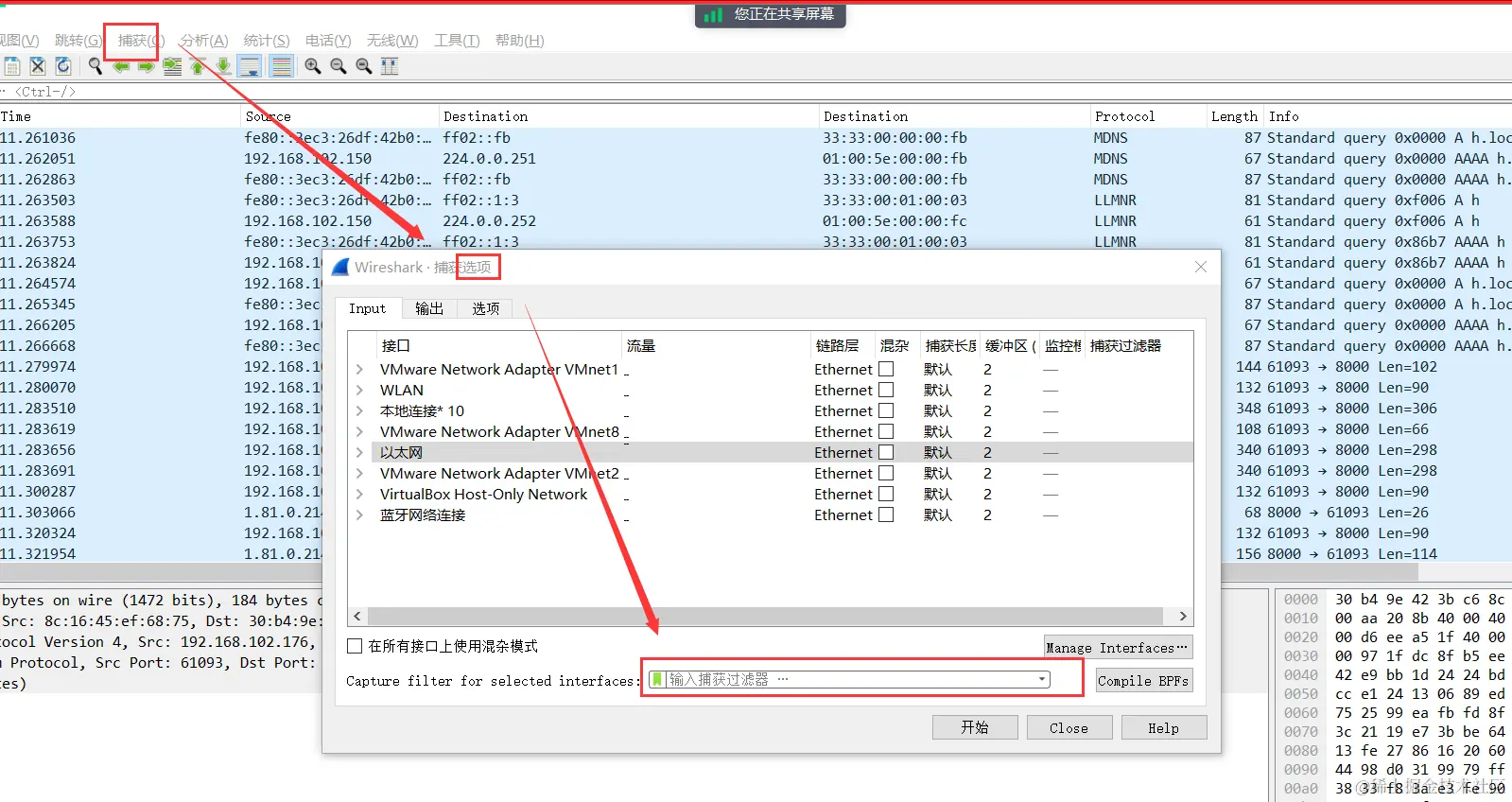The image size is (1512, 802).
Task: Toggle packet list colorization icon
Action: [281, 66]
